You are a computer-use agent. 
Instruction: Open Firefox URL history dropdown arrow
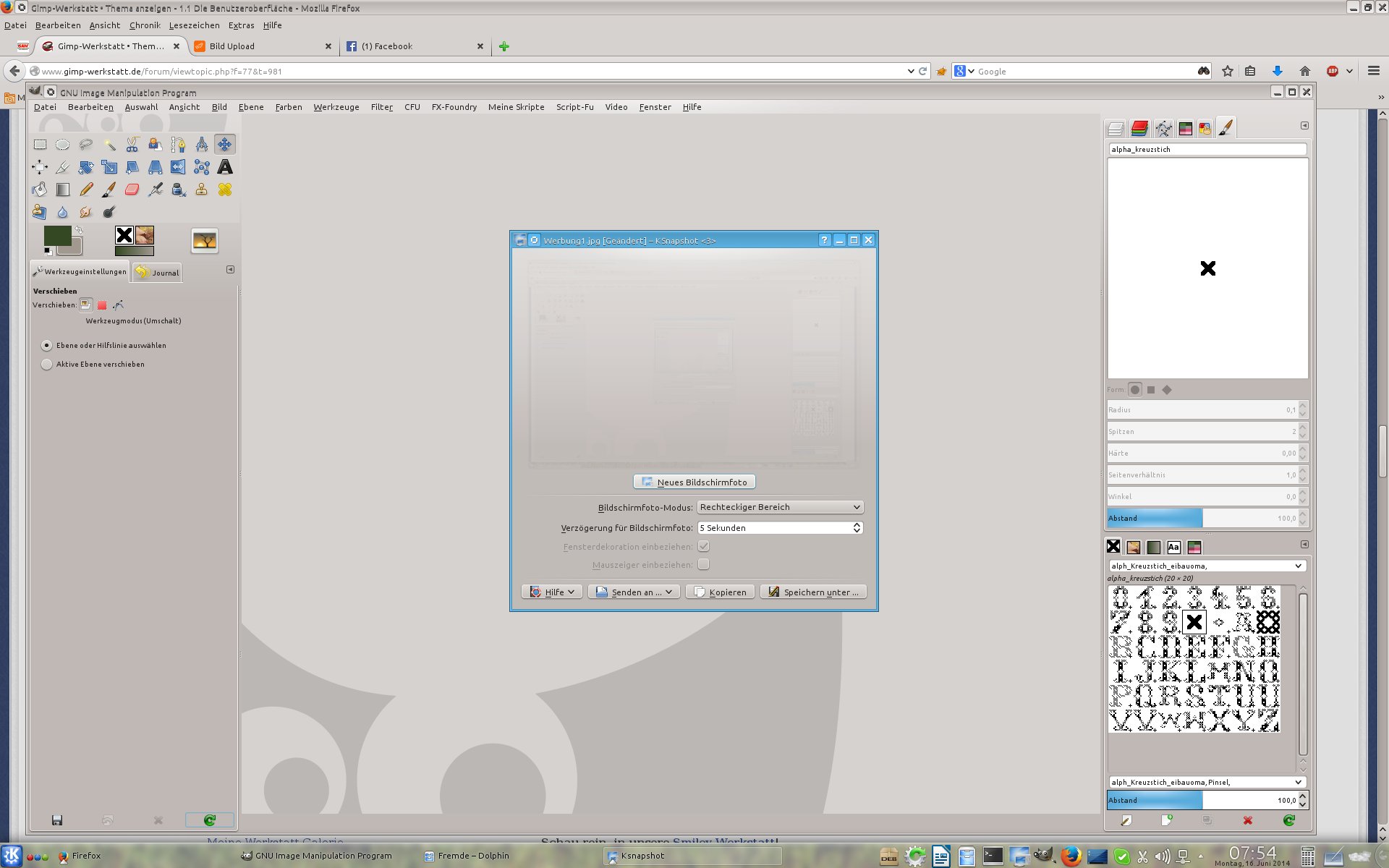point(911,72)
